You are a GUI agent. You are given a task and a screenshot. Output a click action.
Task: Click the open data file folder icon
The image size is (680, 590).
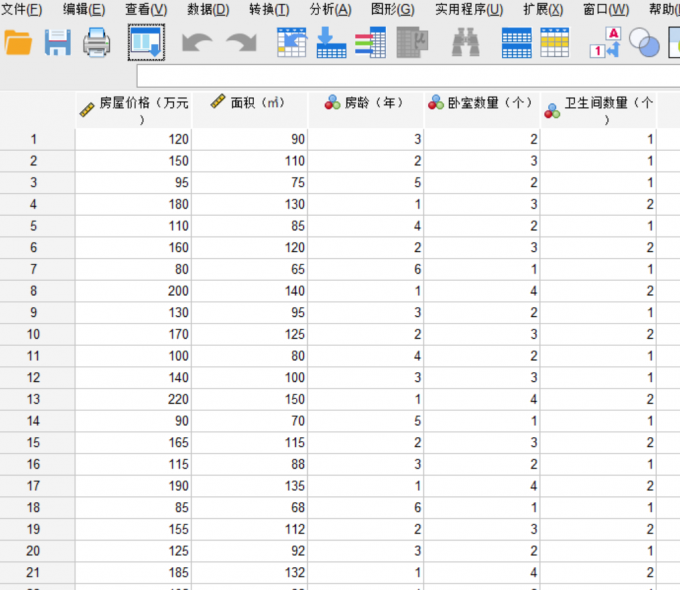[19, 43]
